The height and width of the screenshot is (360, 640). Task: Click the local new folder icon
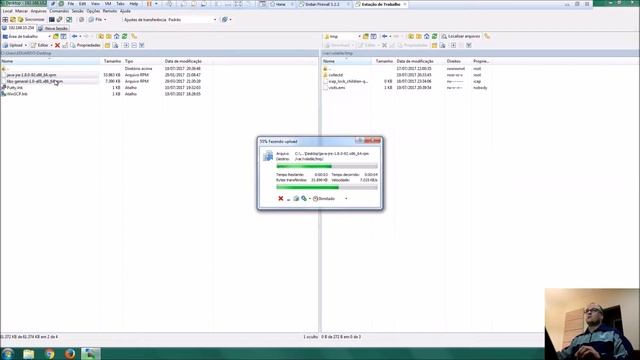point(107,45)
